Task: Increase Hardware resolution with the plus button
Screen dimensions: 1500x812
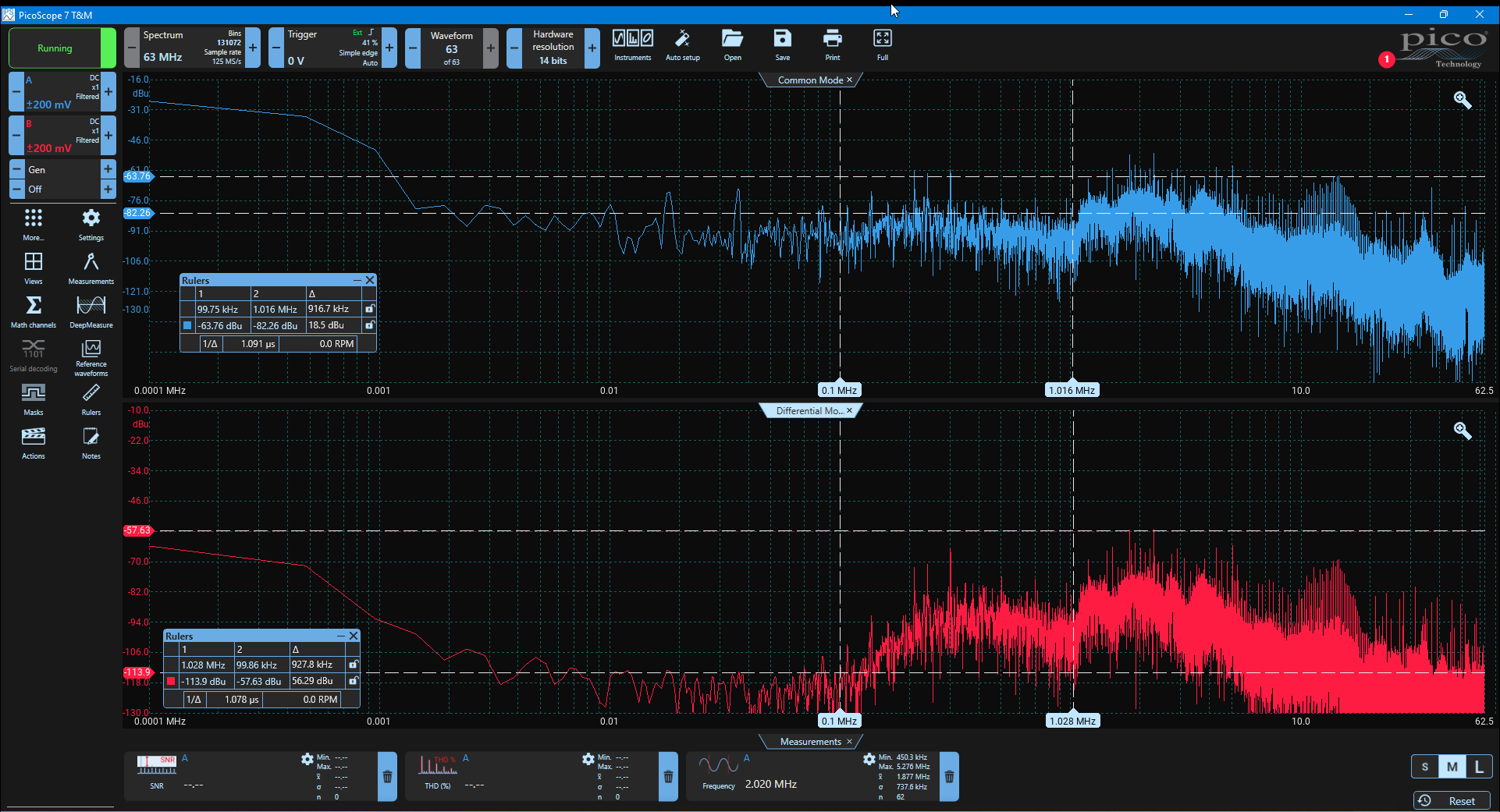Action: pos(592,48)
